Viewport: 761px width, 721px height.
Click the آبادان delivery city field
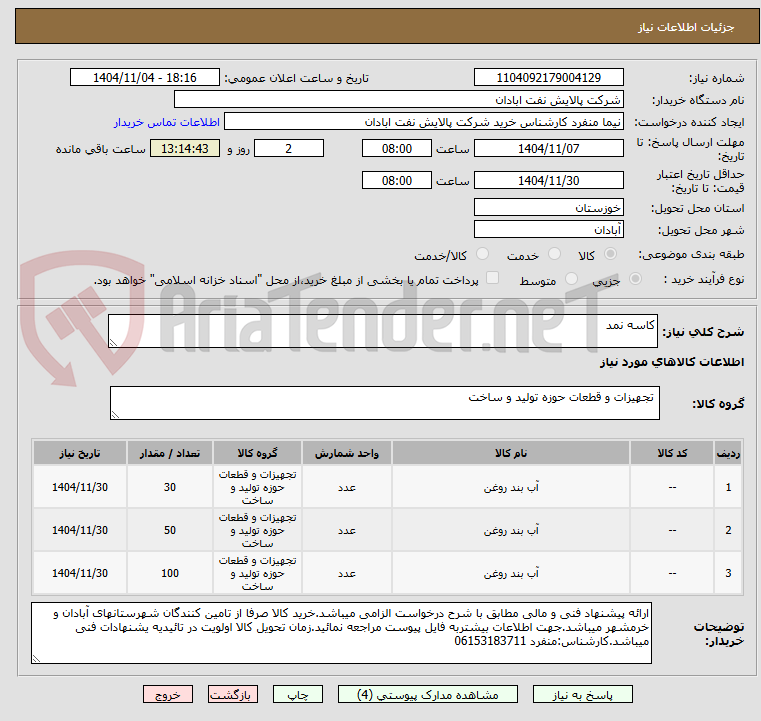click(548, 230)
